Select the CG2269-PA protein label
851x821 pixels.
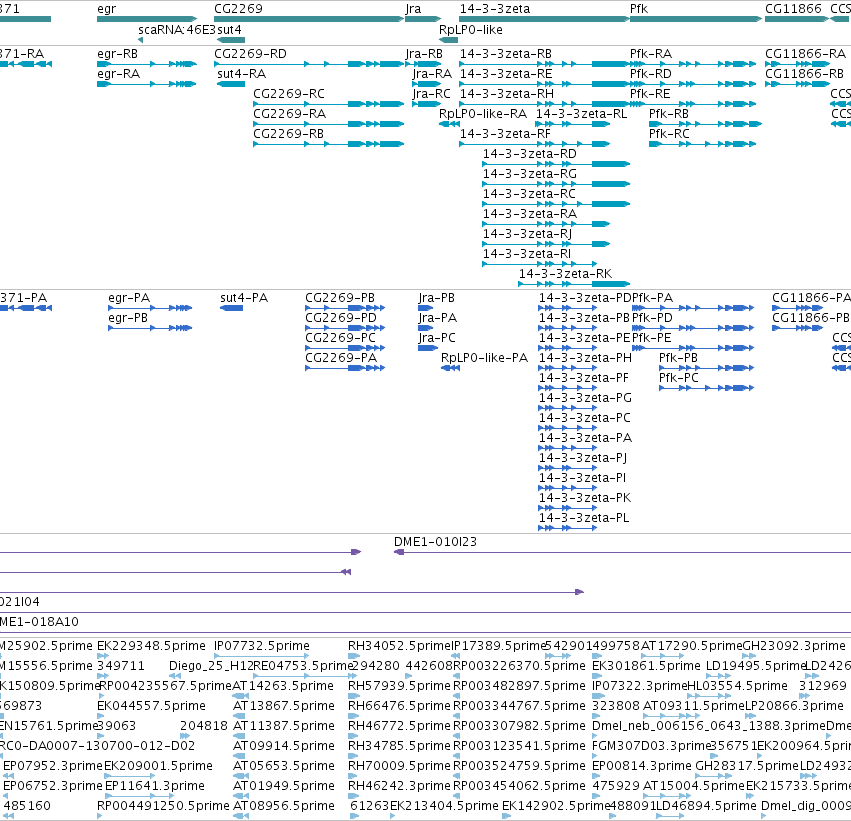click(x=341, y=358)
